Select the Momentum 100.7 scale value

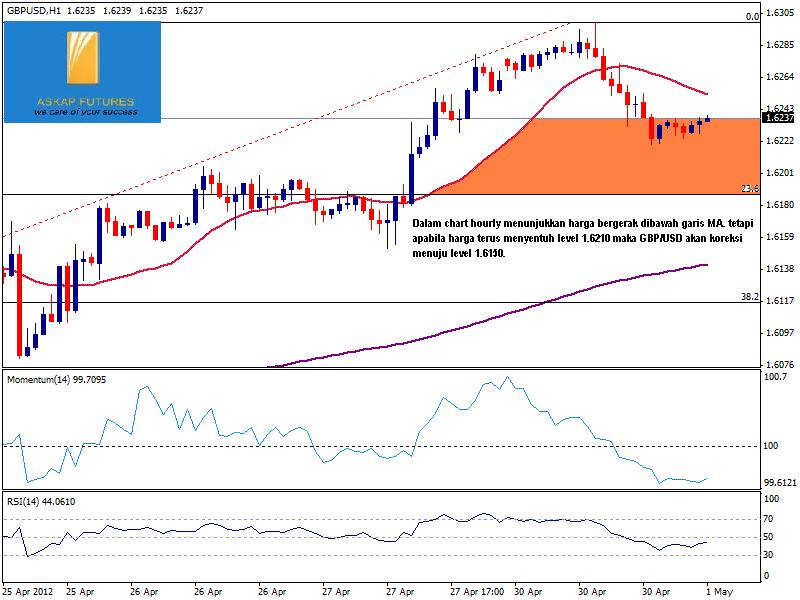[x=776, y=378]
